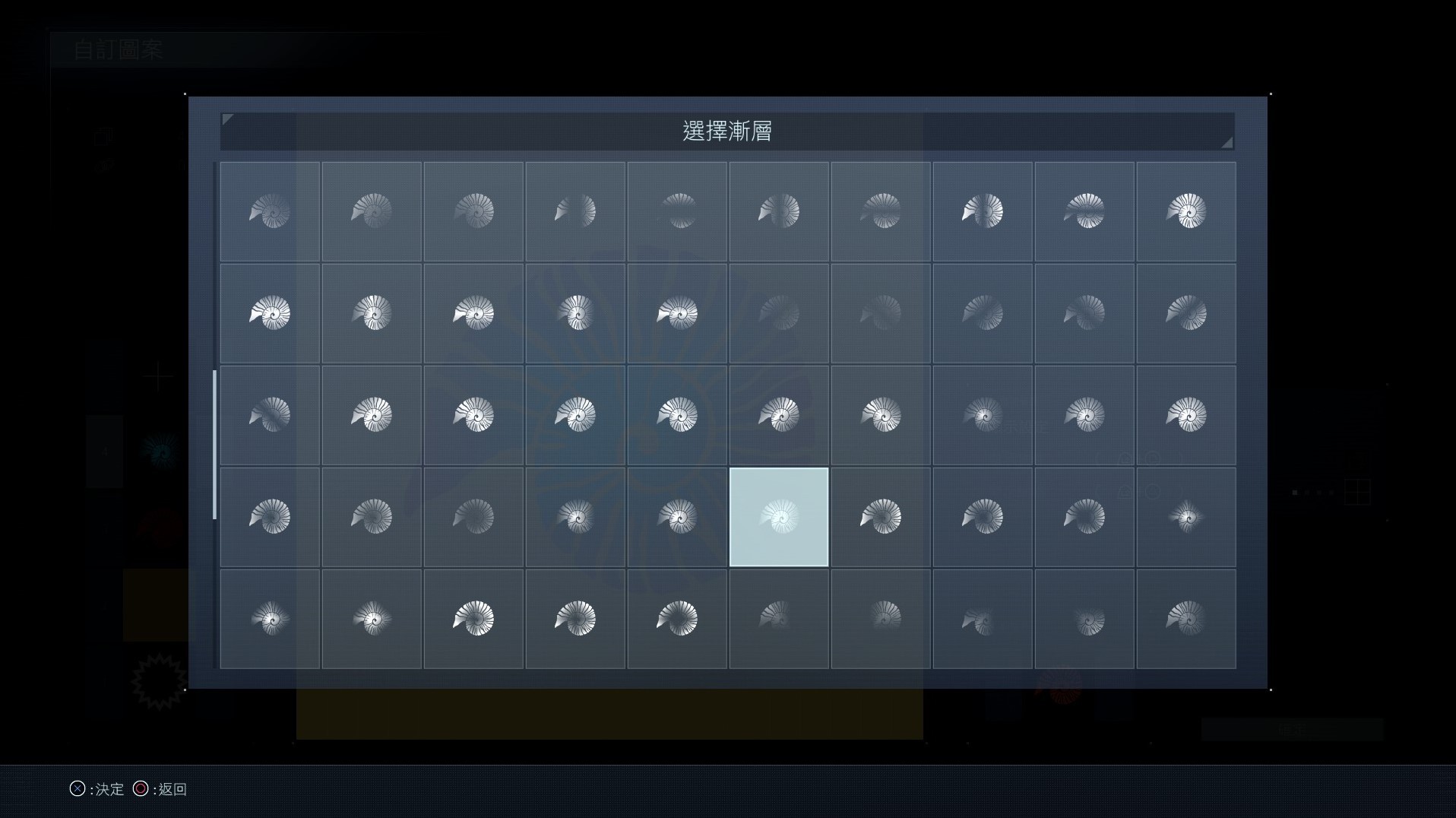This screenshot has width=1456, height=818.
Task: Select the last gradient in the bottom row
Action: click(1186, 619)
